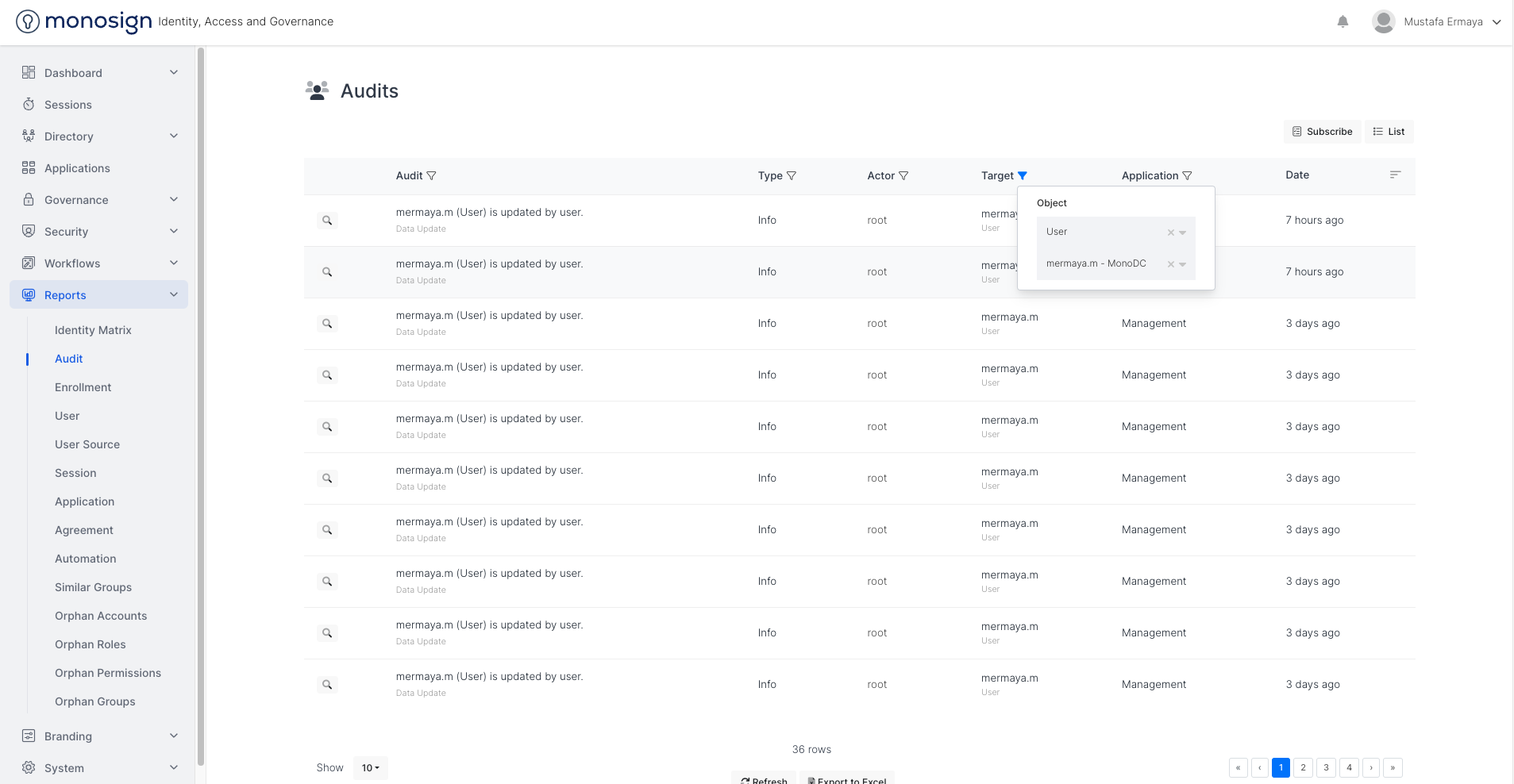This screenshot has height=784, width=1514.
Task: Click the active Target filter icon
Action: point(1023,176)
